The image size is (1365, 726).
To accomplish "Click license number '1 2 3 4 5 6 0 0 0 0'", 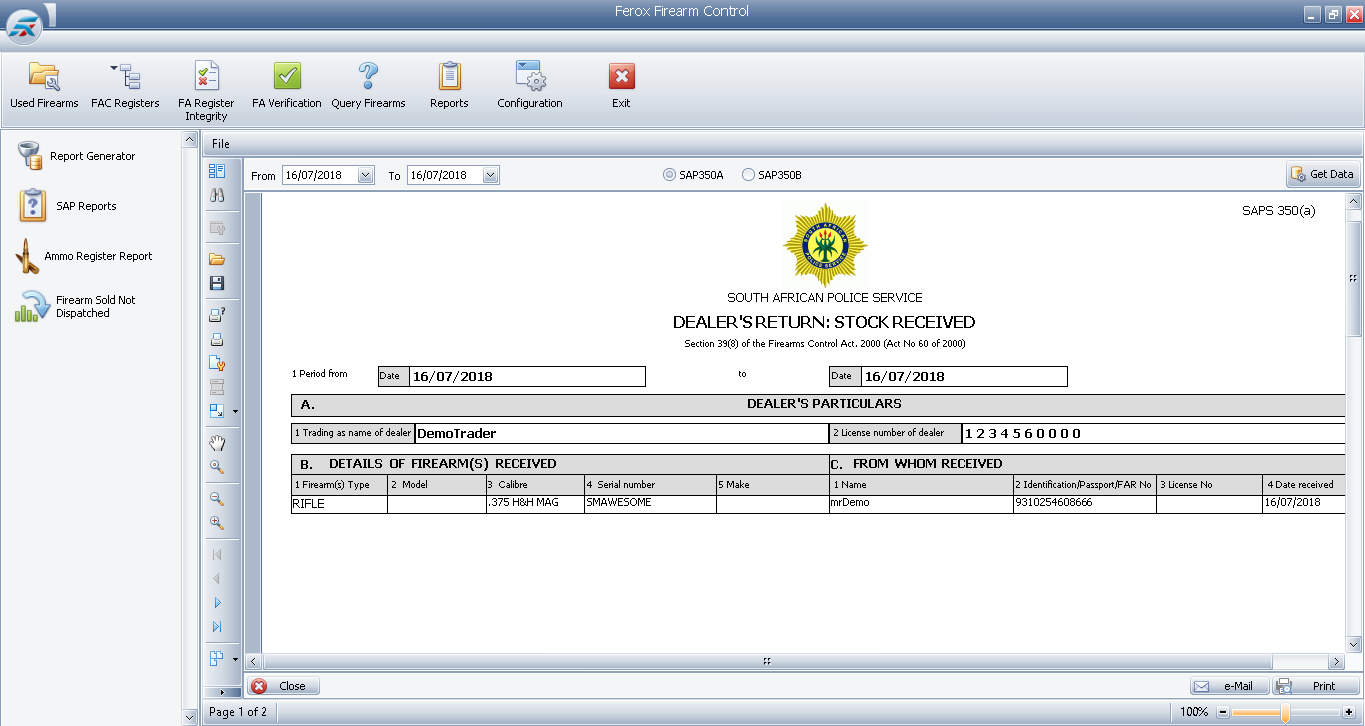I will click(1023, 434).
